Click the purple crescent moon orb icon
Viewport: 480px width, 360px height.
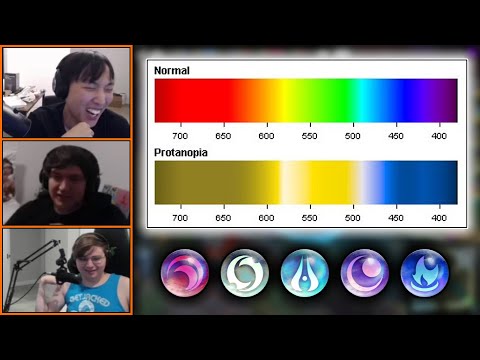tap(365, 273)
